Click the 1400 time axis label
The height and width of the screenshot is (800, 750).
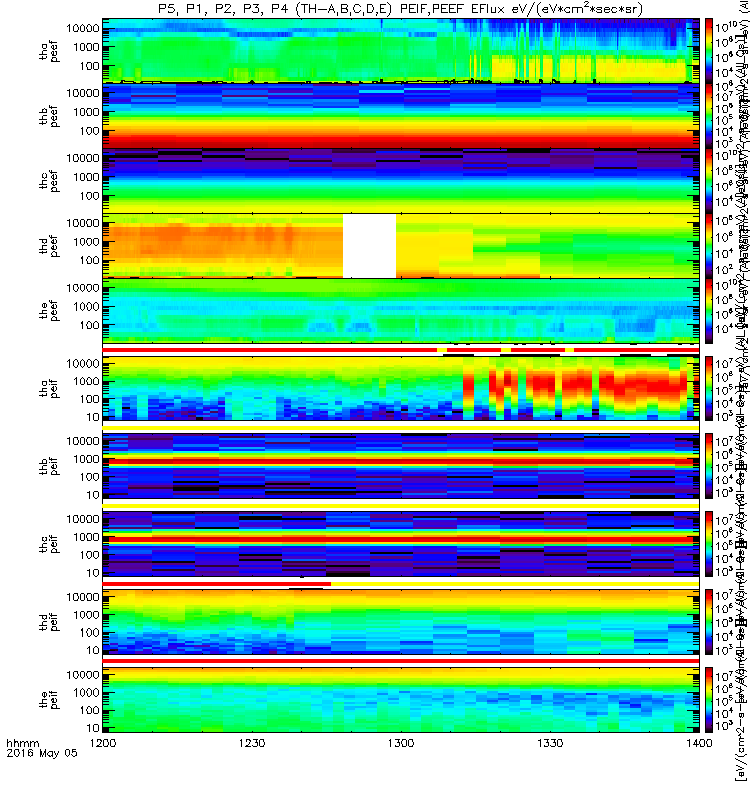pos(699,743)
